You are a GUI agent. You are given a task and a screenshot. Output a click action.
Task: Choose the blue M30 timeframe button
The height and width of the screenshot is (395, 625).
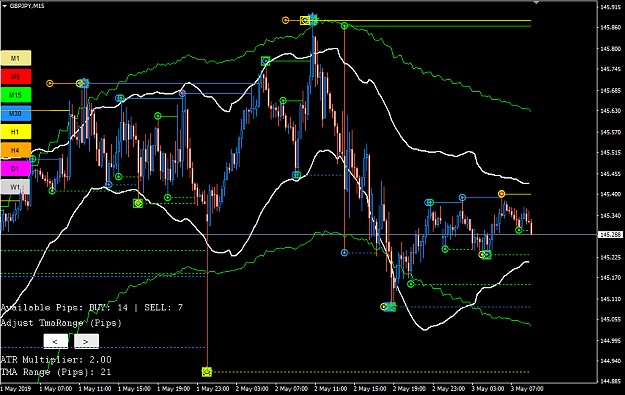[x=16, y=113]
